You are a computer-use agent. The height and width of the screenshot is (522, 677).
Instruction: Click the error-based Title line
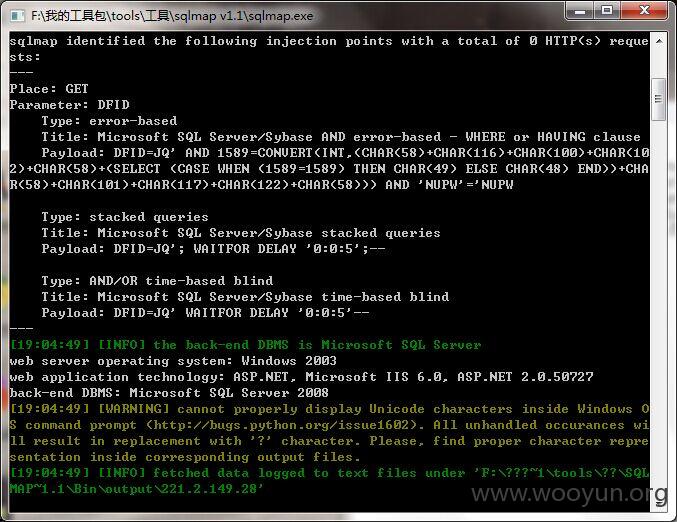pos(341,137)
